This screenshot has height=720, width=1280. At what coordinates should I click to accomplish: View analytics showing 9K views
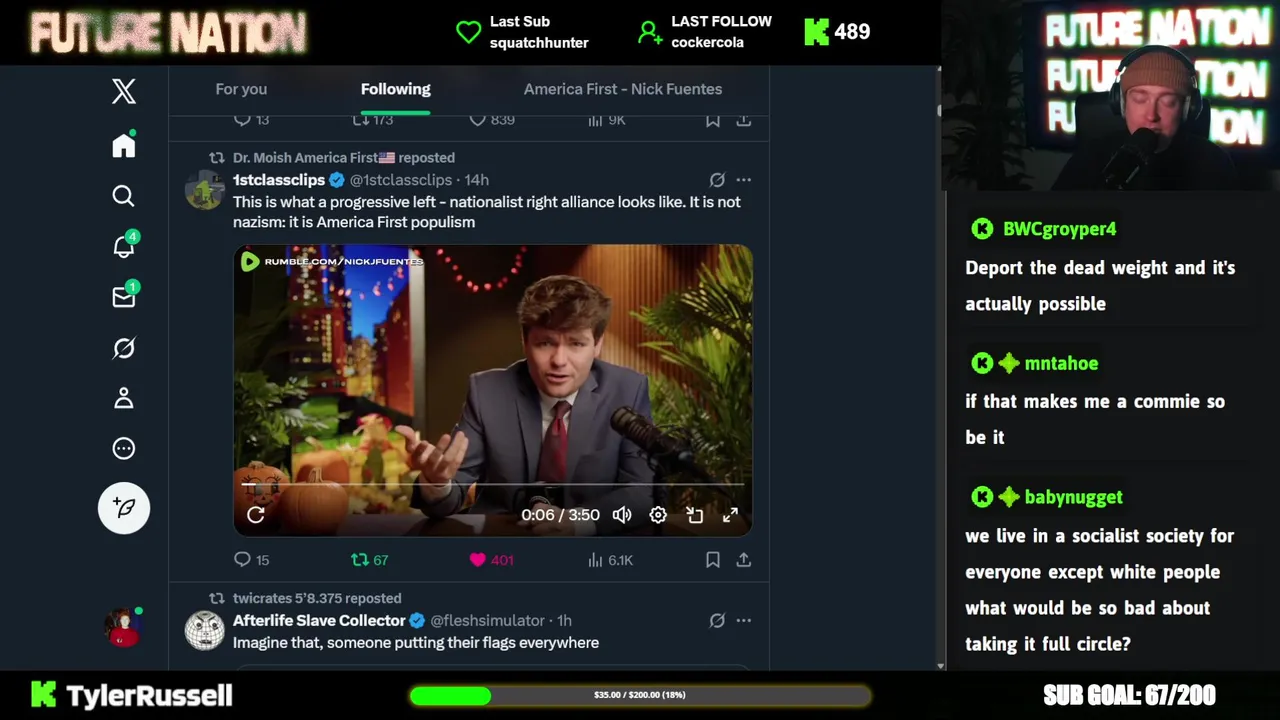606,120
